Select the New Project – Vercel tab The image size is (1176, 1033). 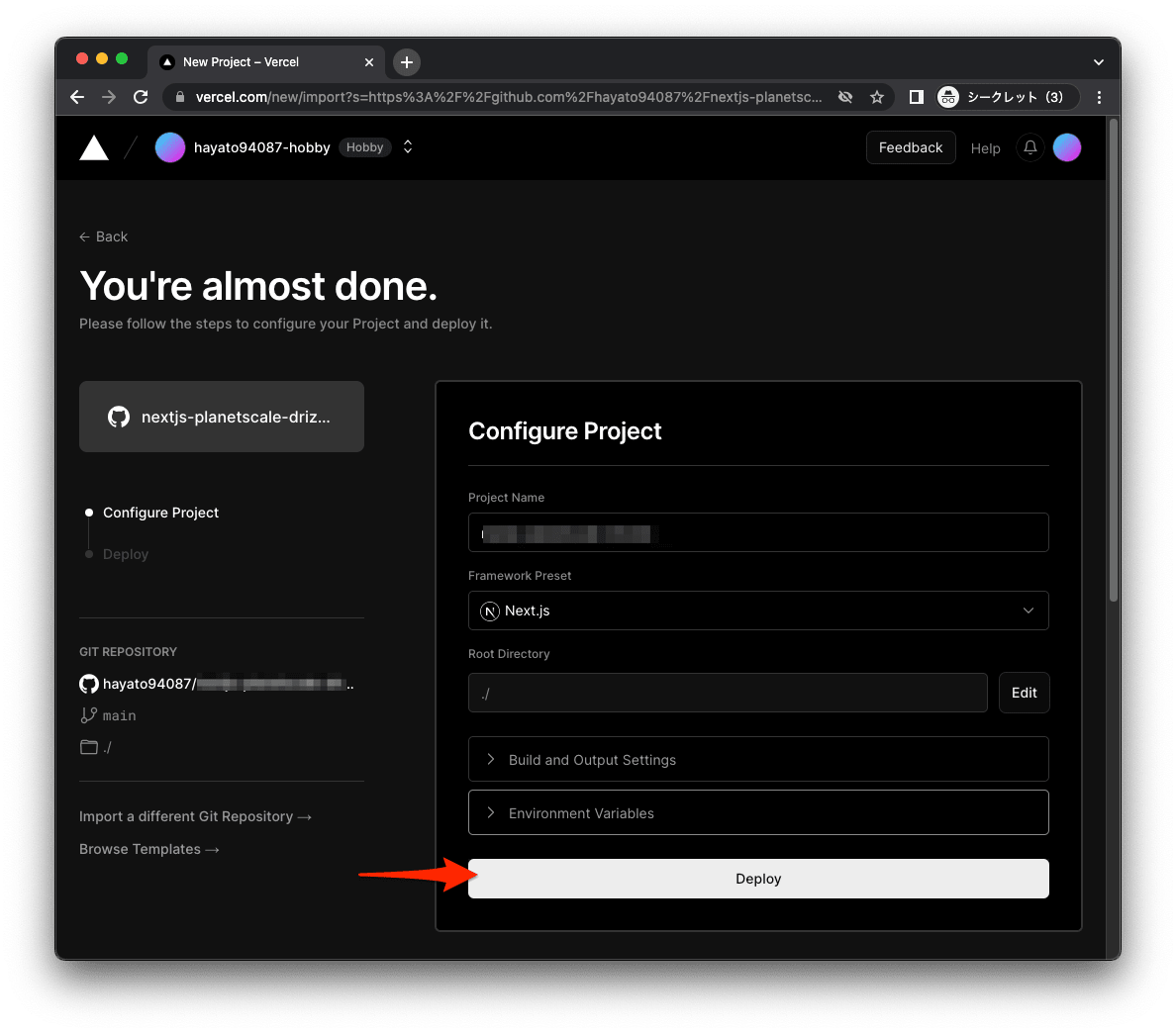coord(266,62)
